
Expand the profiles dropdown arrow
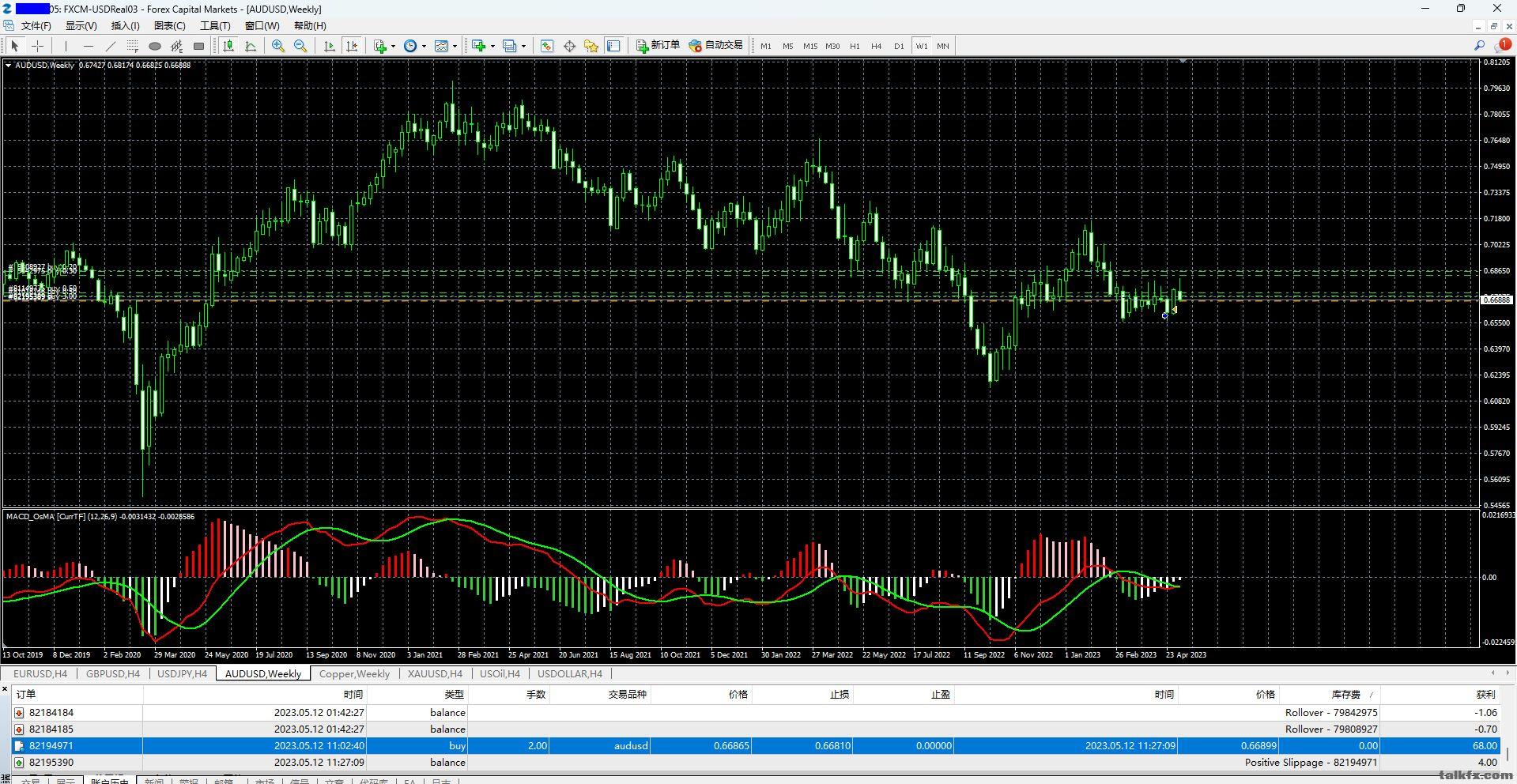[x=523, y=46]
